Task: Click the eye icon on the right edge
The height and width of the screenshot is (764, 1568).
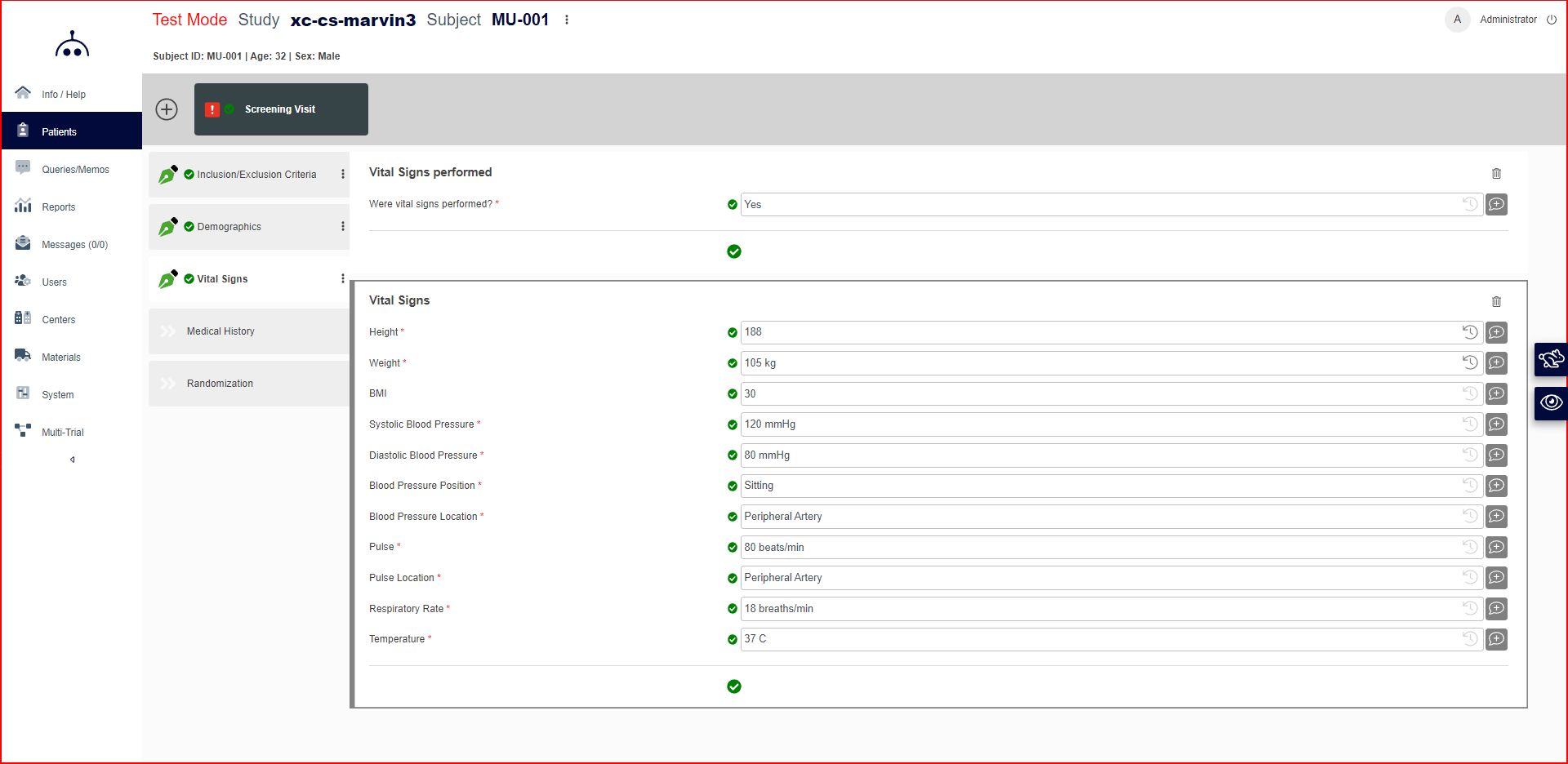Action: point(1552,402)
